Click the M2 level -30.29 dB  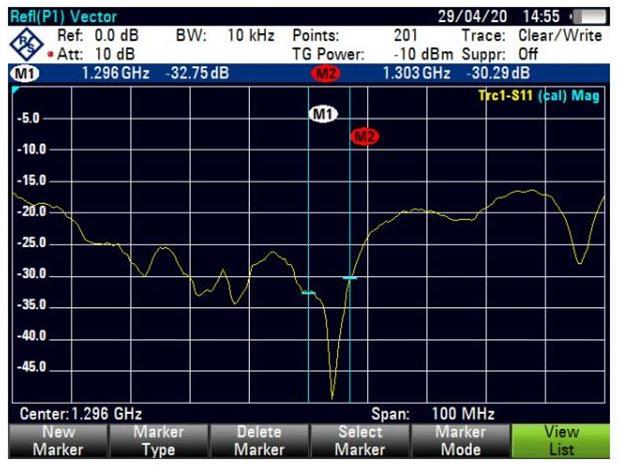[498, 74]
